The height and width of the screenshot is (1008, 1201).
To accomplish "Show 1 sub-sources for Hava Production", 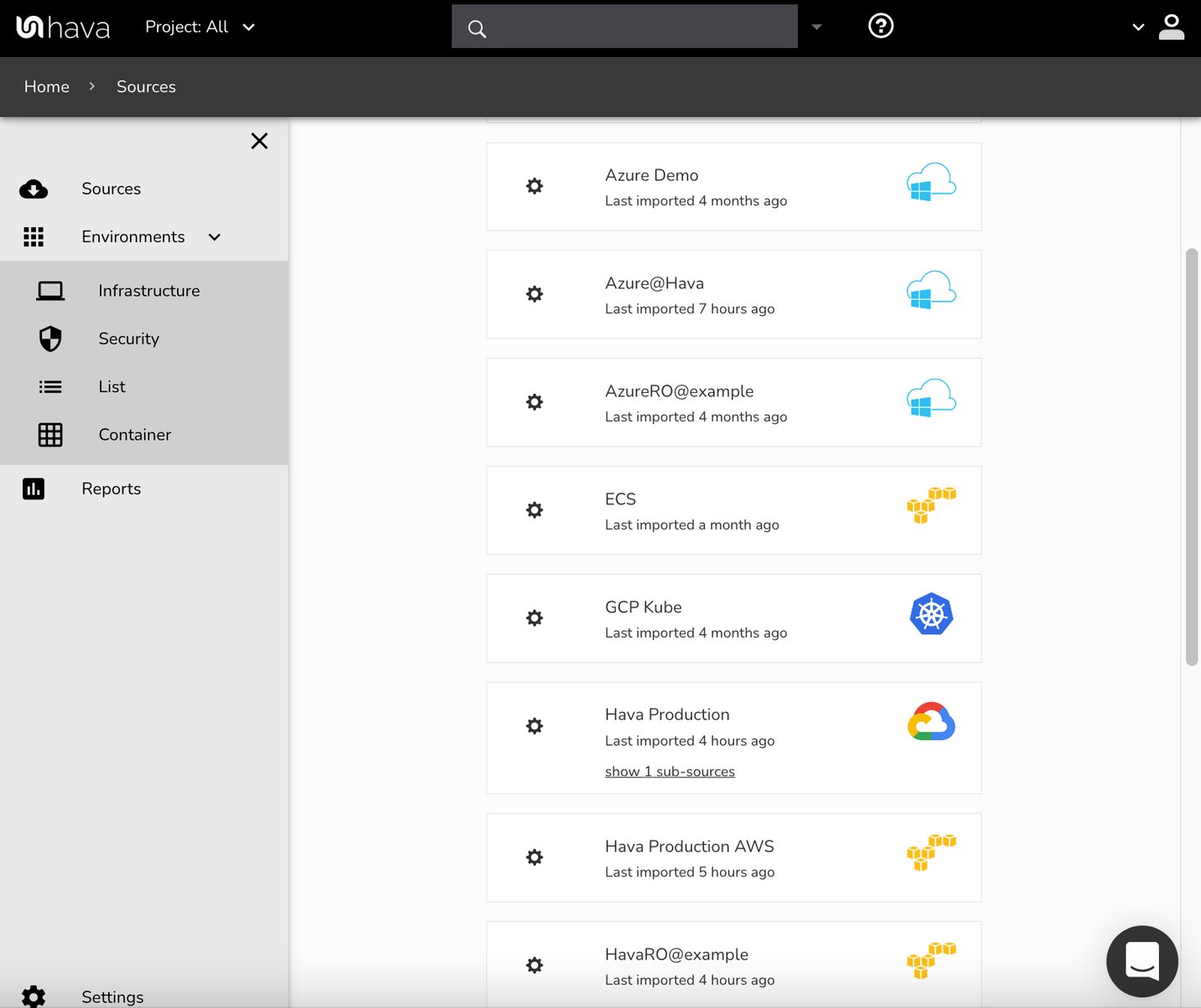I will 670,771.
